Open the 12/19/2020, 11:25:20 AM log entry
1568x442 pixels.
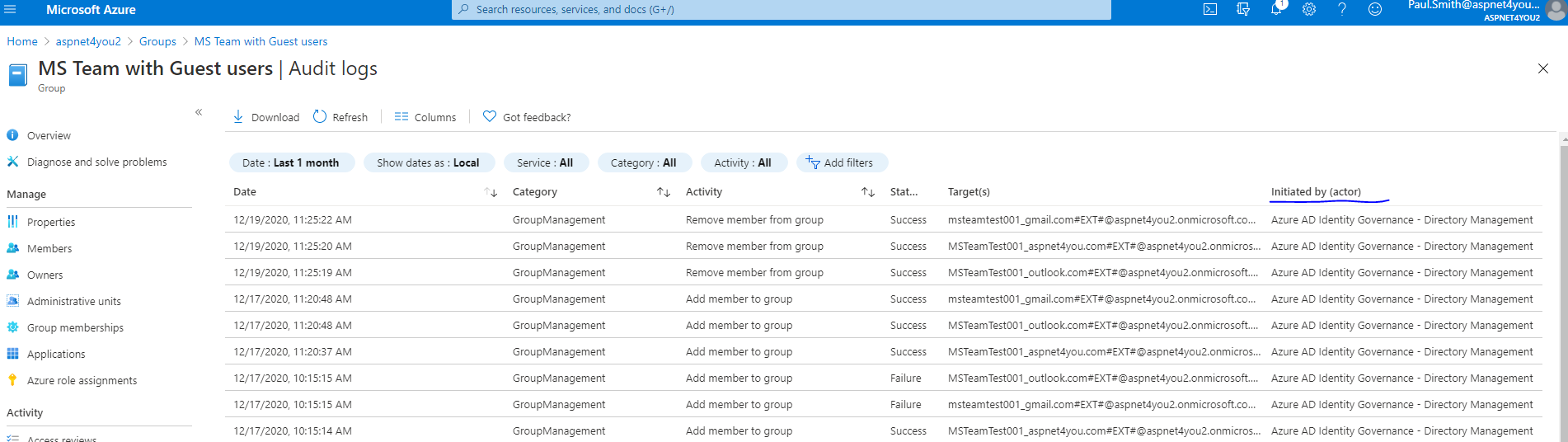(884, 246)
